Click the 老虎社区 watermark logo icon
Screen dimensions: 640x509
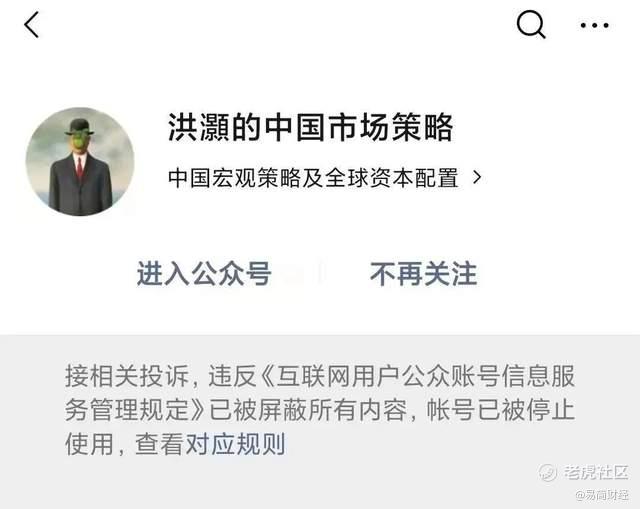tap(548, 472)
